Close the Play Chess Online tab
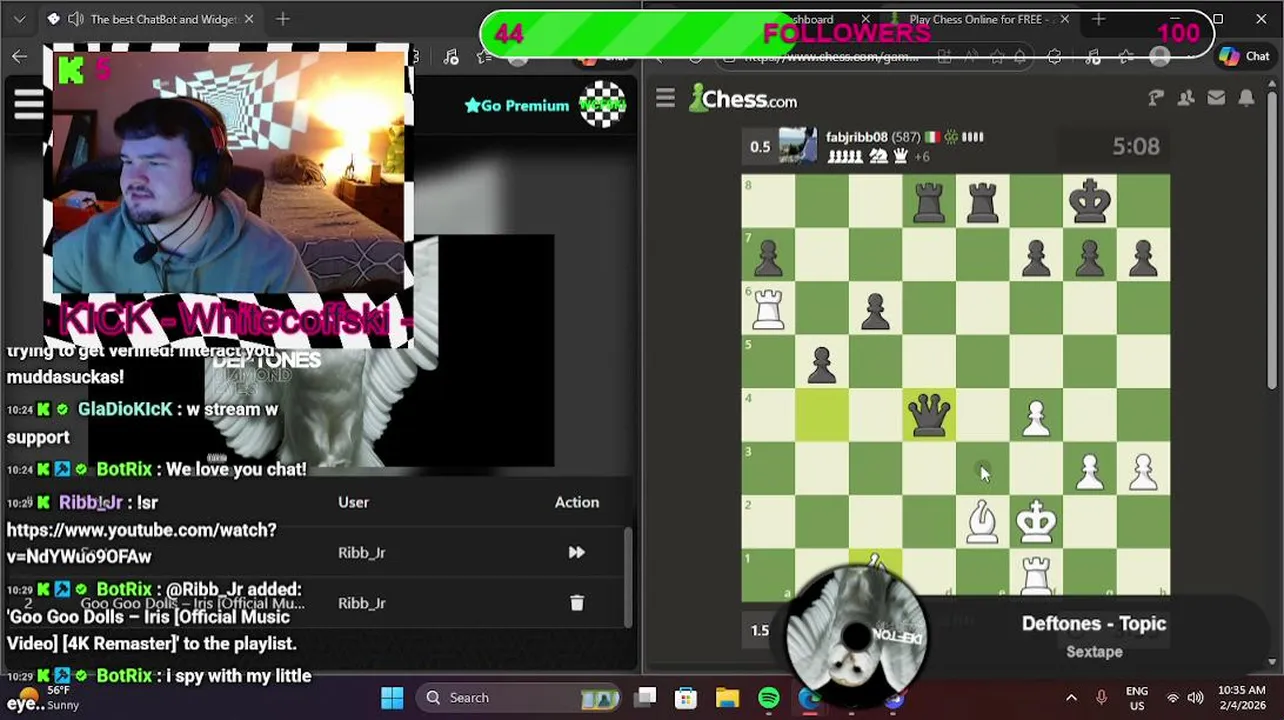Viewport: 1284px width, 720px height. (x=1064, y=19)
